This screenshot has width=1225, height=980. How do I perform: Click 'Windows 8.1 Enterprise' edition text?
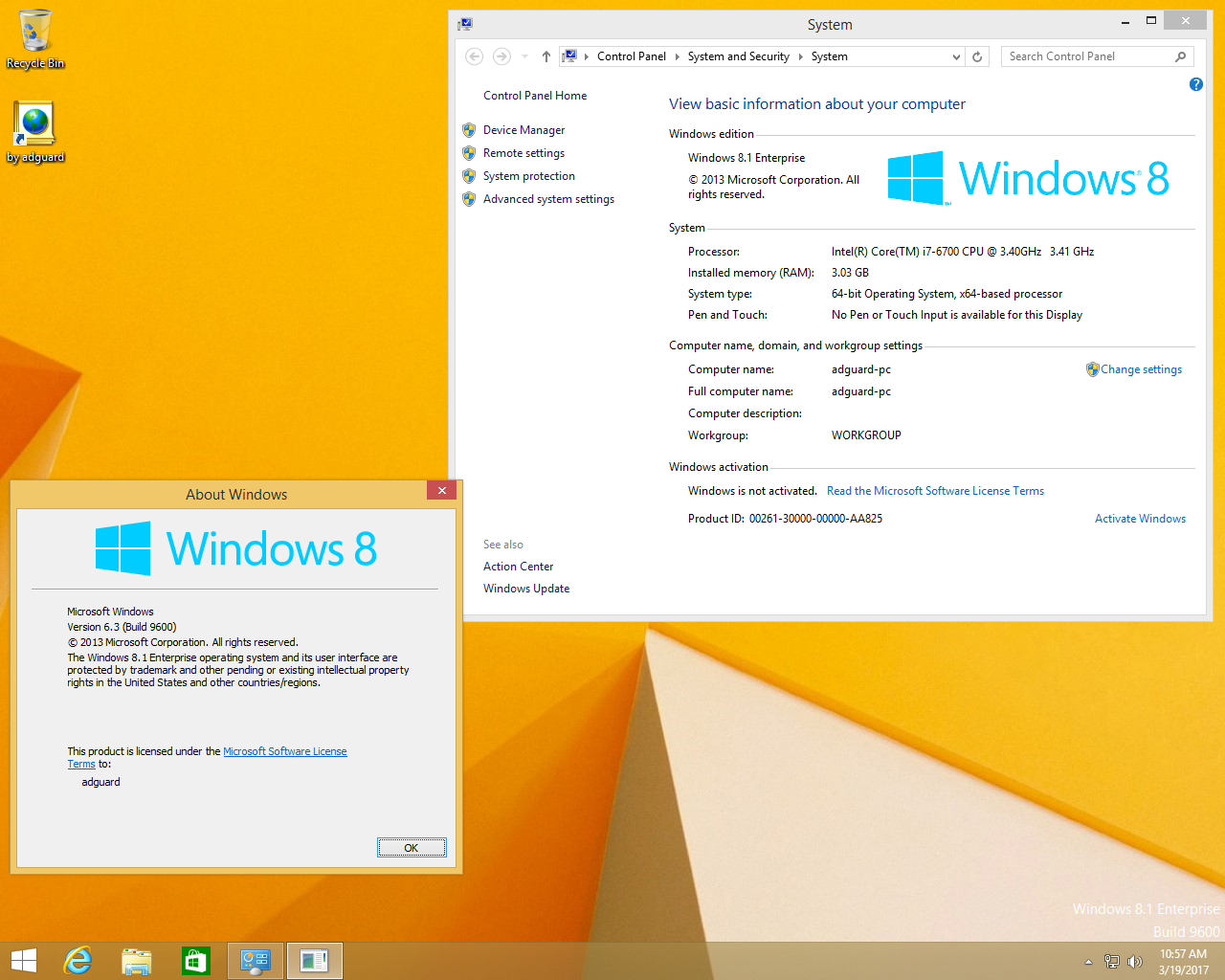point(746,158)
